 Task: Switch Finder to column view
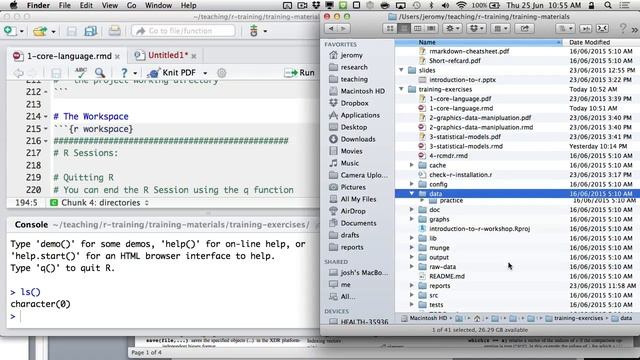(417, 28)
